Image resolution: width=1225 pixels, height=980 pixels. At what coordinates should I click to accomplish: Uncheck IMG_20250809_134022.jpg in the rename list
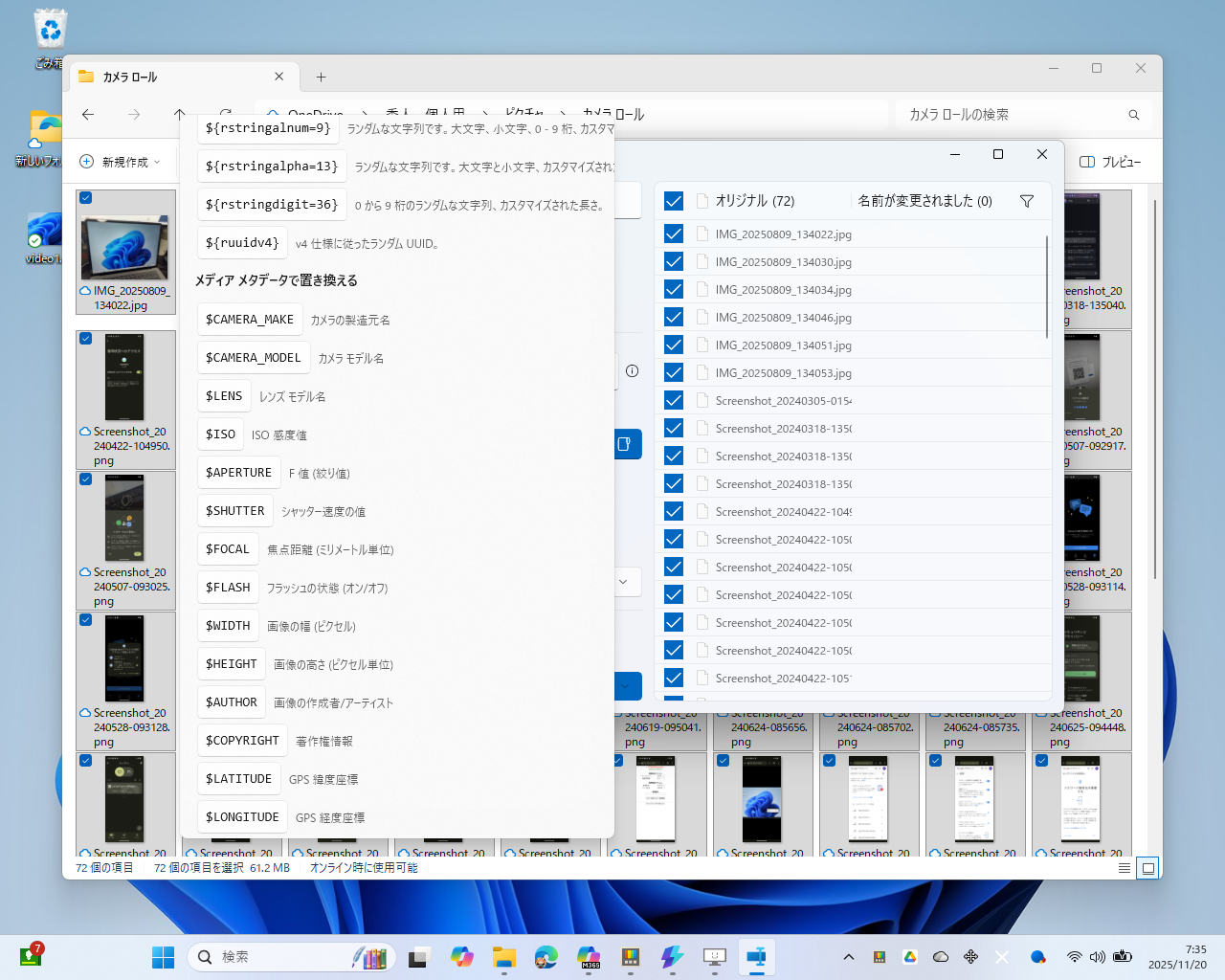674,234
